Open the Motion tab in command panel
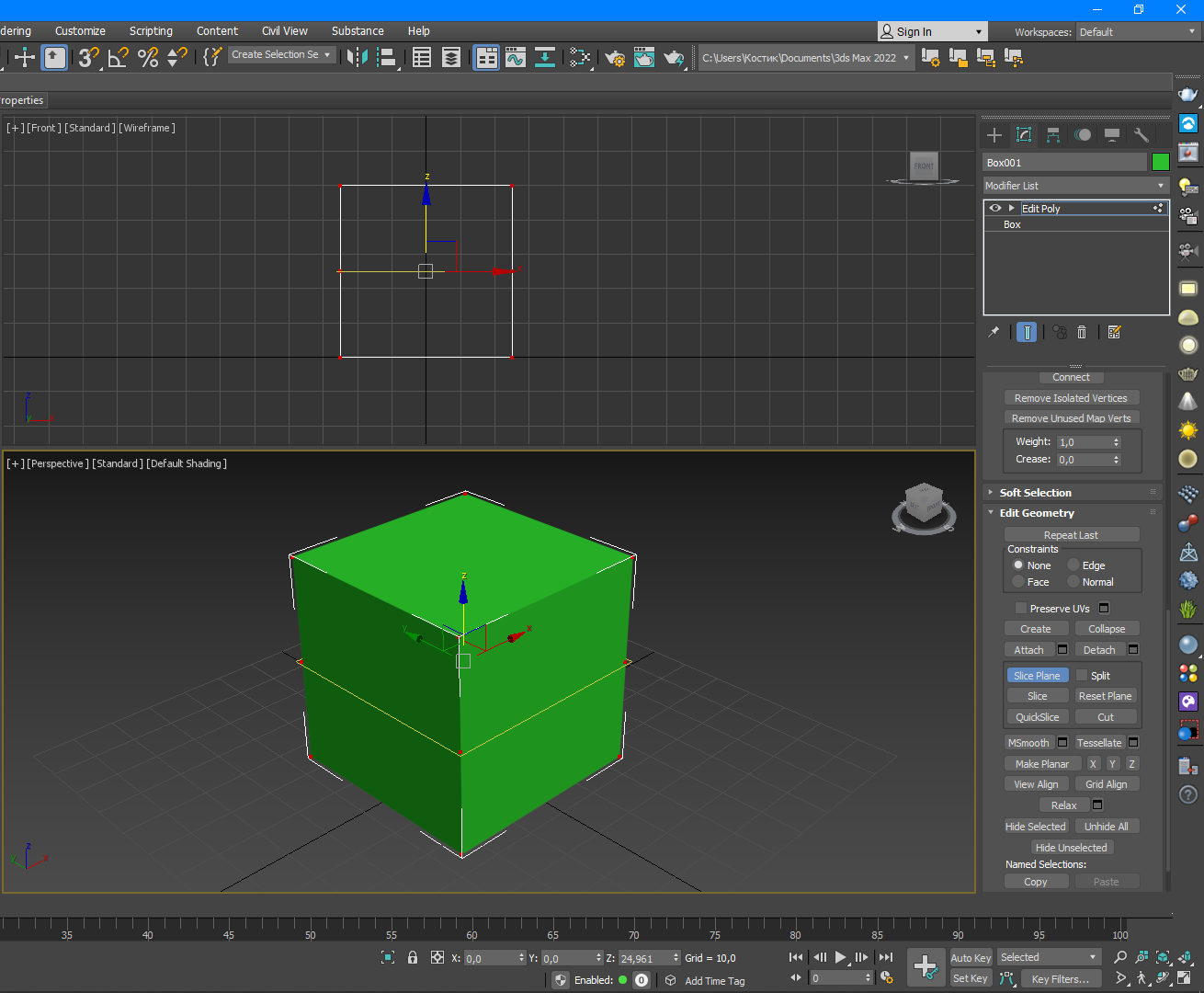The image size is (1204, 993). [1083, 135]
